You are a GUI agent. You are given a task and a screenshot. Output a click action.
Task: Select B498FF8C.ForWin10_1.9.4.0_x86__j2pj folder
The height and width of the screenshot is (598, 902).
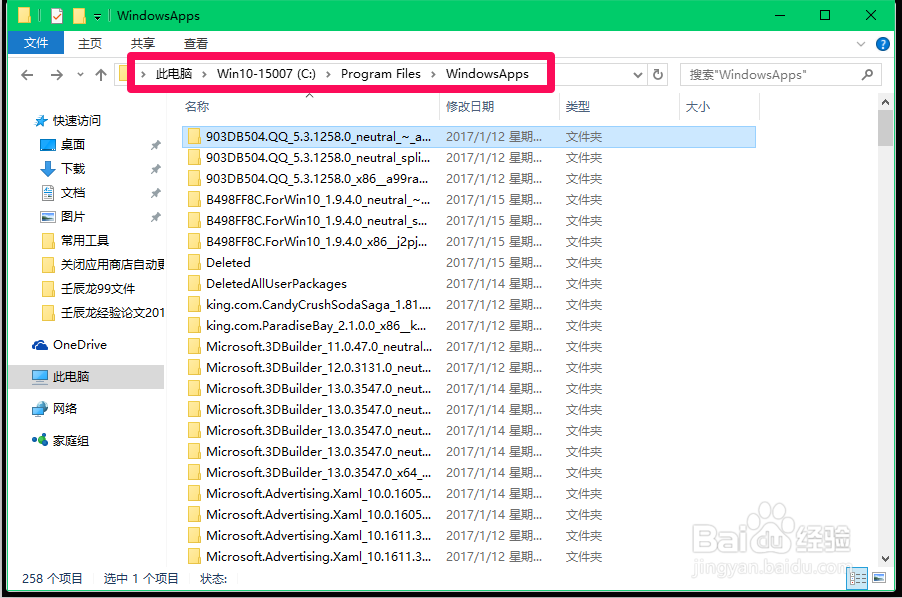pos(316,242)
